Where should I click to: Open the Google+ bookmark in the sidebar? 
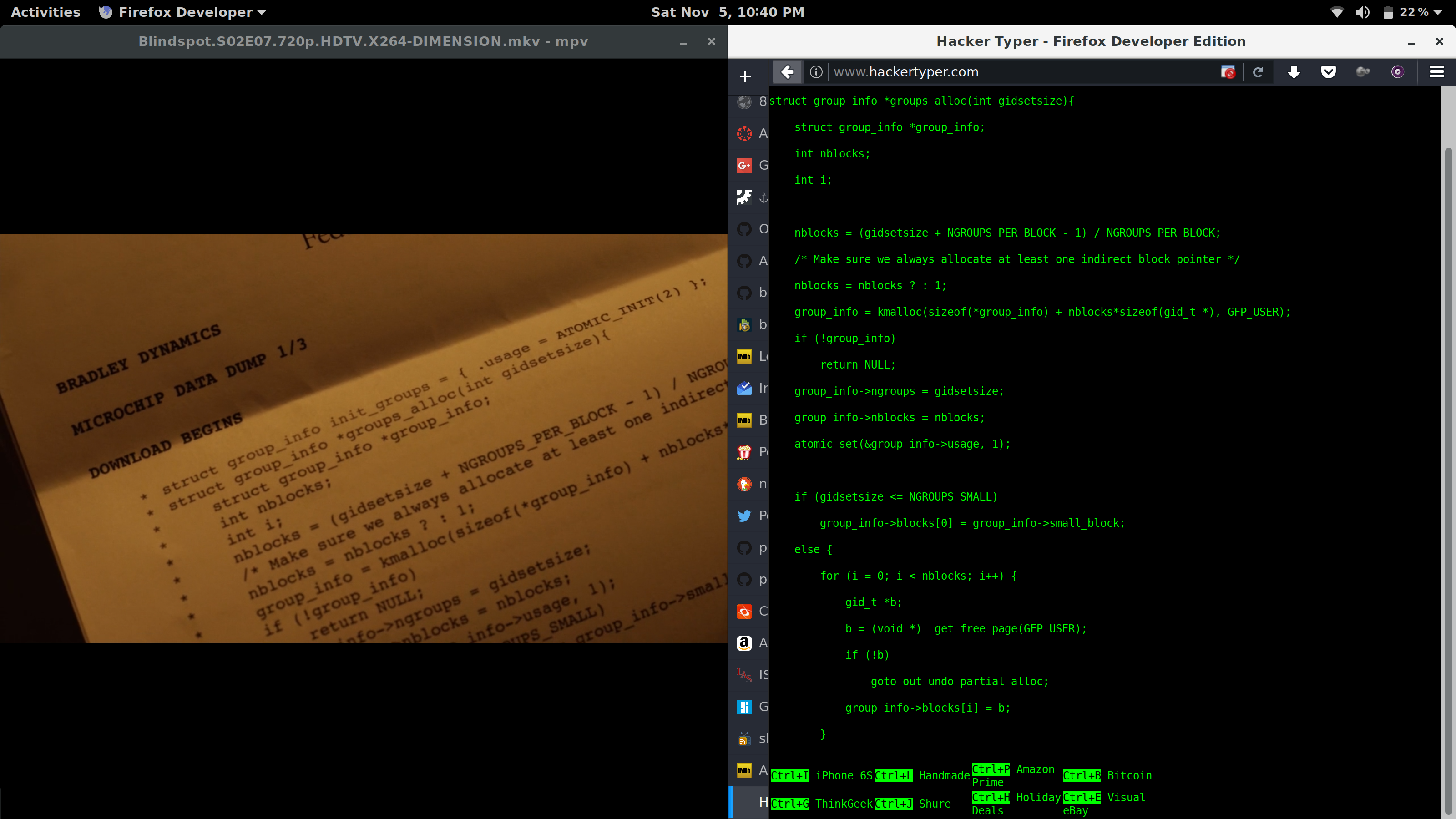744,165
